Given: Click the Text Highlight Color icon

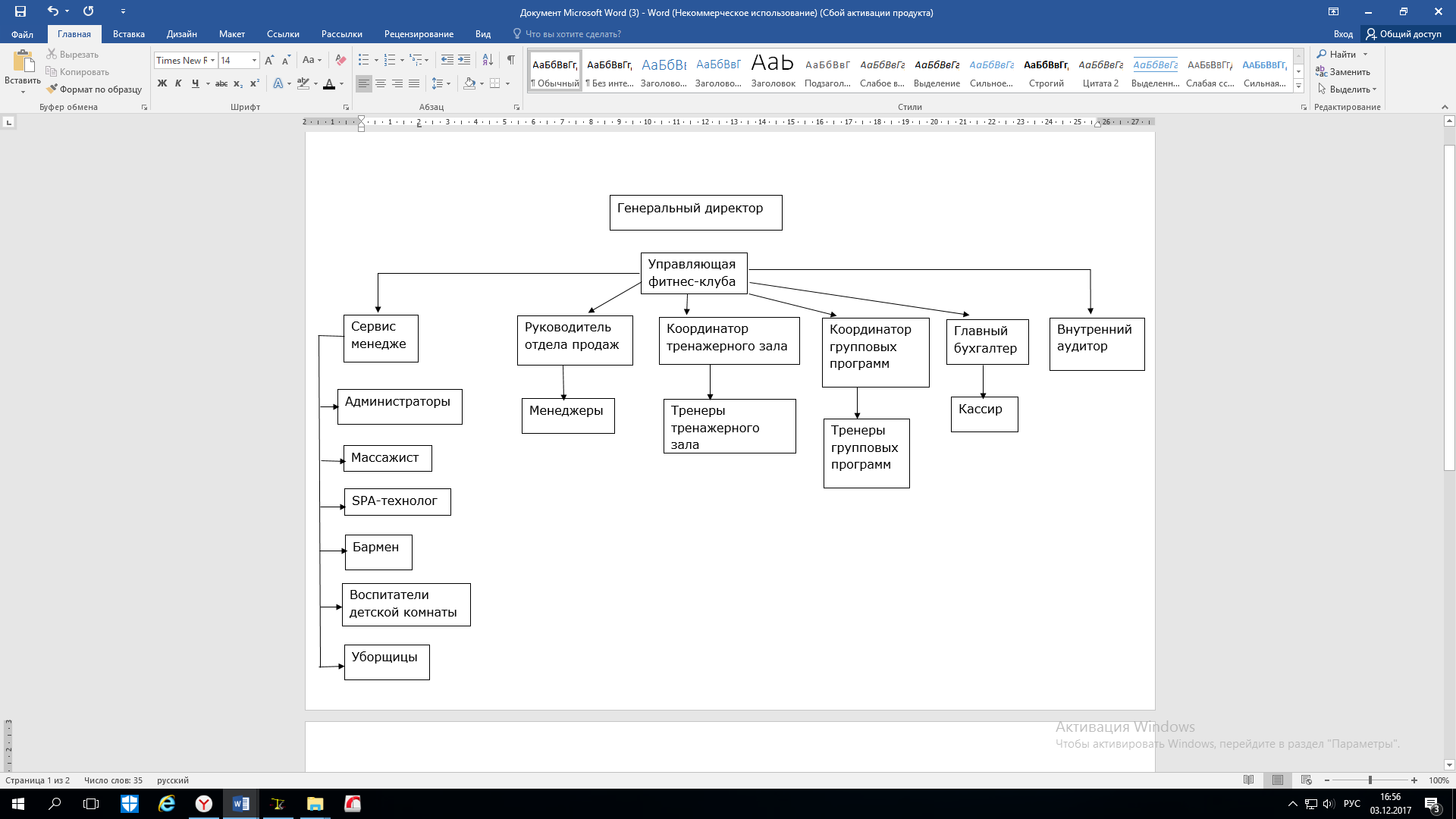Looking at the screenshot, I should point(307,83).
